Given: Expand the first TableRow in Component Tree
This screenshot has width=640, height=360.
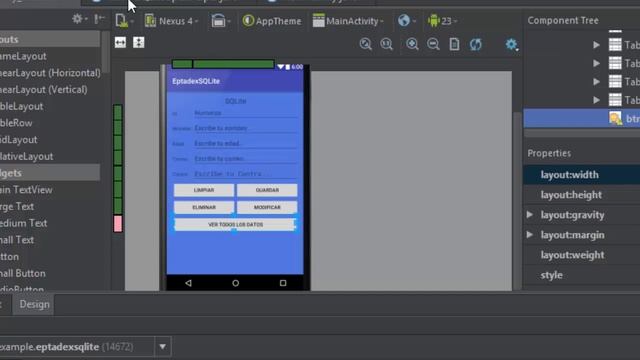Looking at the screenshot, I should (596, 44).
